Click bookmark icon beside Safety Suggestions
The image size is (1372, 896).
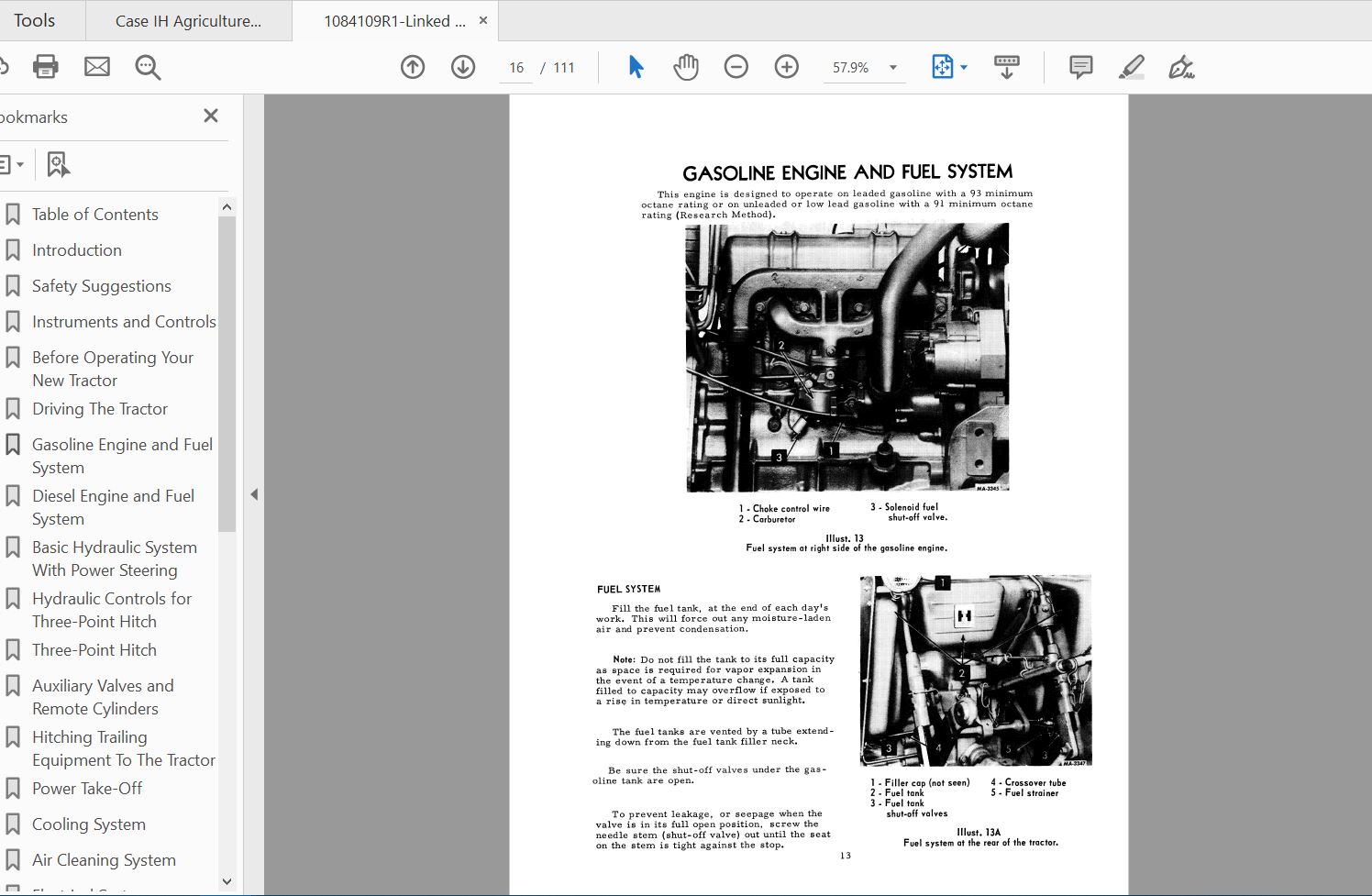tap(13, 285)
